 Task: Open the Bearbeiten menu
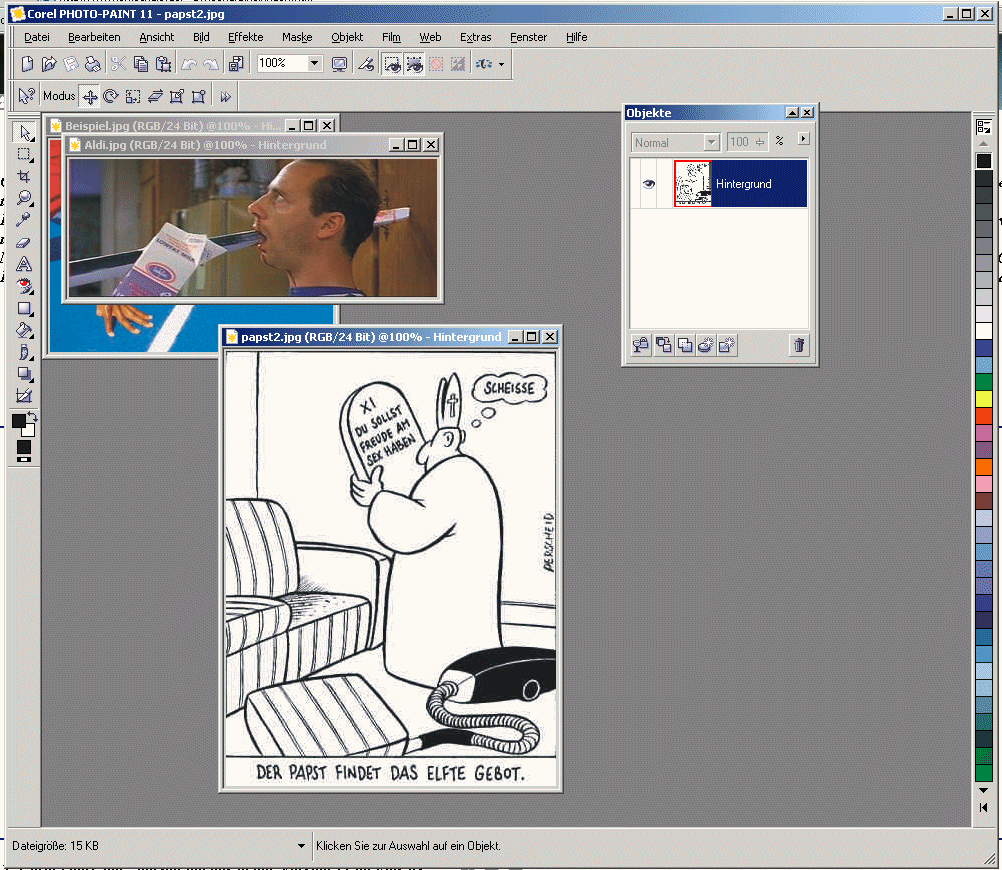click(94, 37)
